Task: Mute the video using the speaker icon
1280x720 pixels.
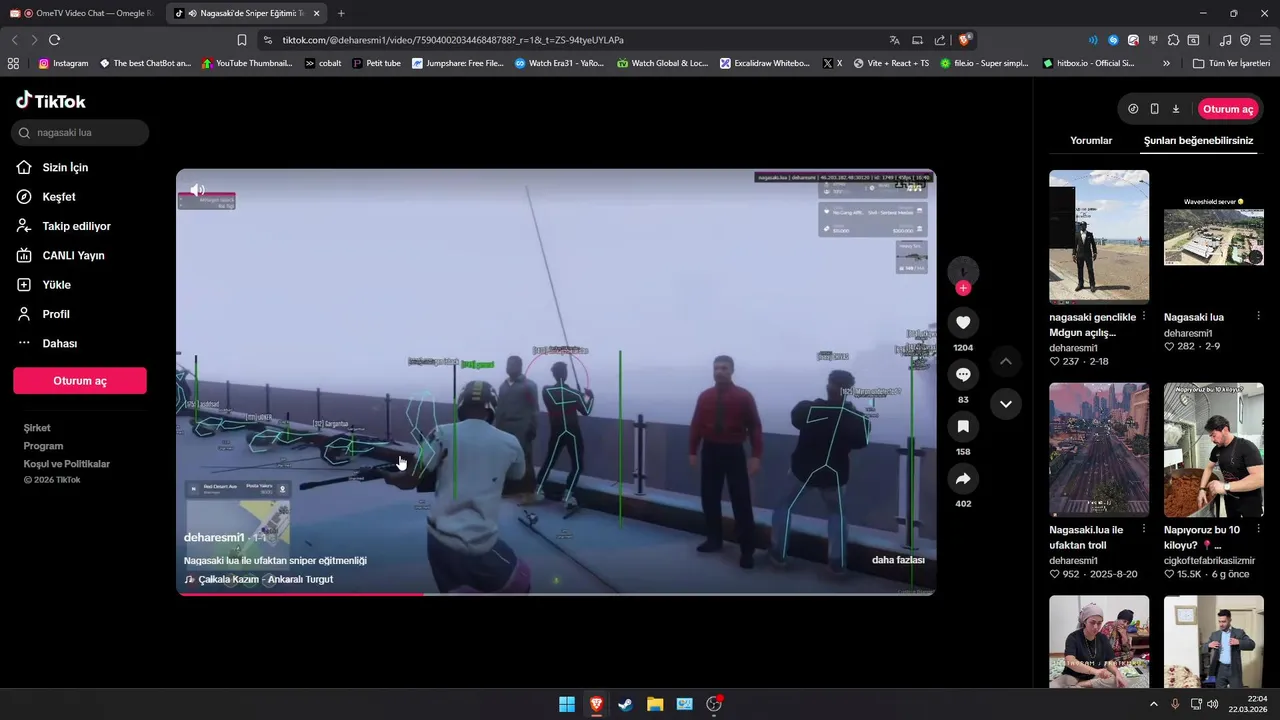Action: pyautogui.click(x=197, y=190)
